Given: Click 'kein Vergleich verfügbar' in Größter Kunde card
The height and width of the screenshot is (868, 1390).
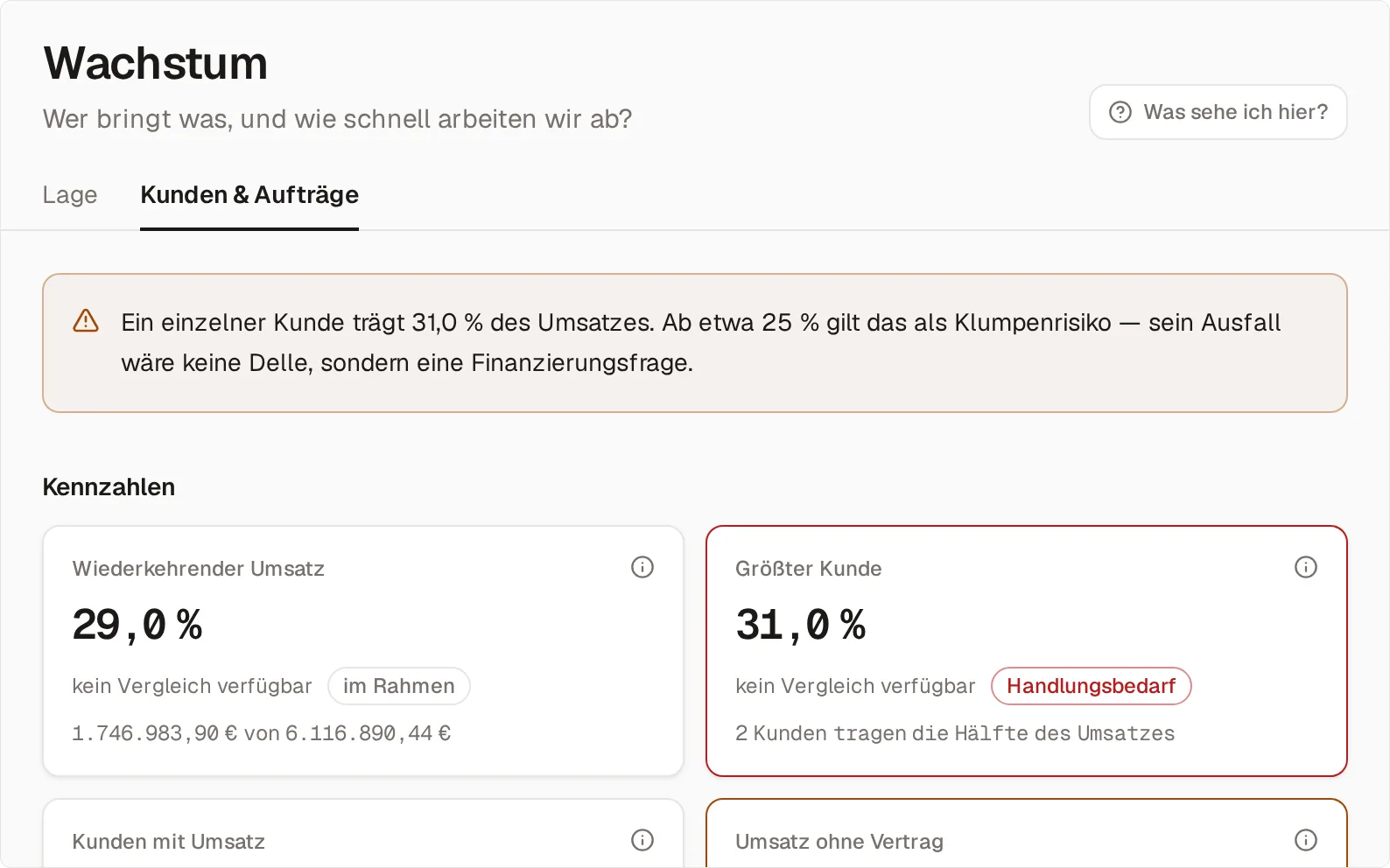Looking at the screenshot, I should pyautogui.click(x=855, y=686).
